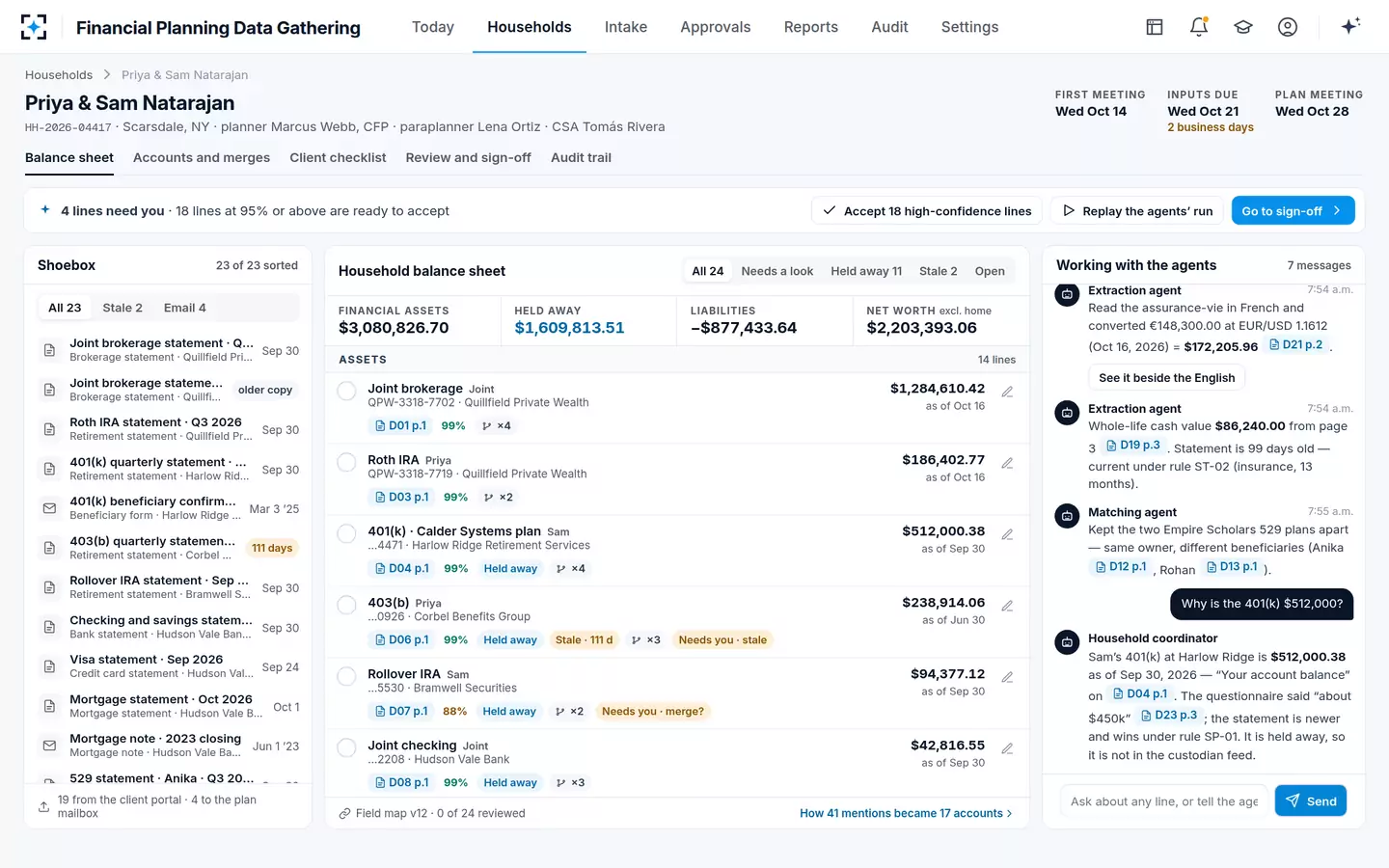Check the Joint checking line circle
Viewport: 1389px width, 868px height.
pyautogui.click(x=346, y=747)
